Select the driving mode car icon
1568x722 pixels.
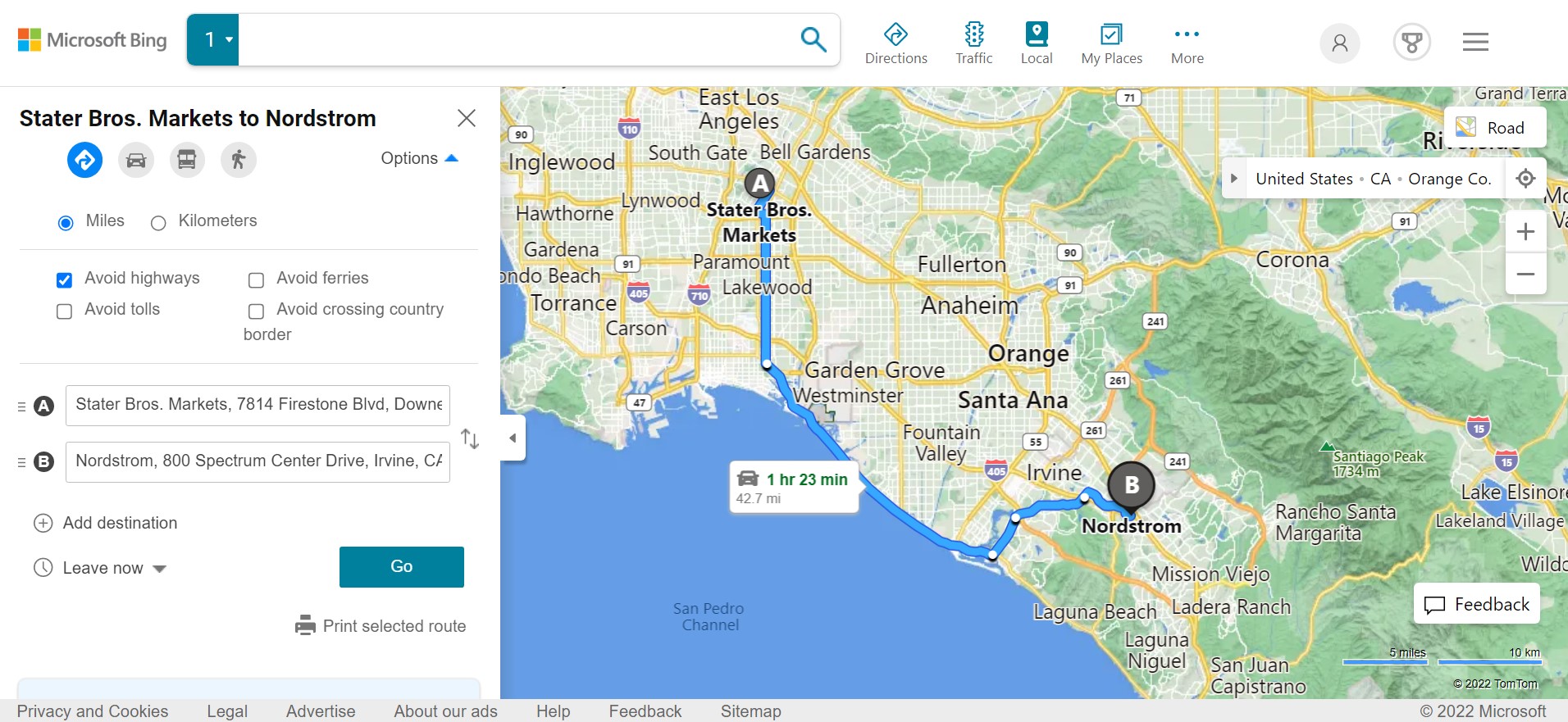pyautogui.click(x=136, y=160)
